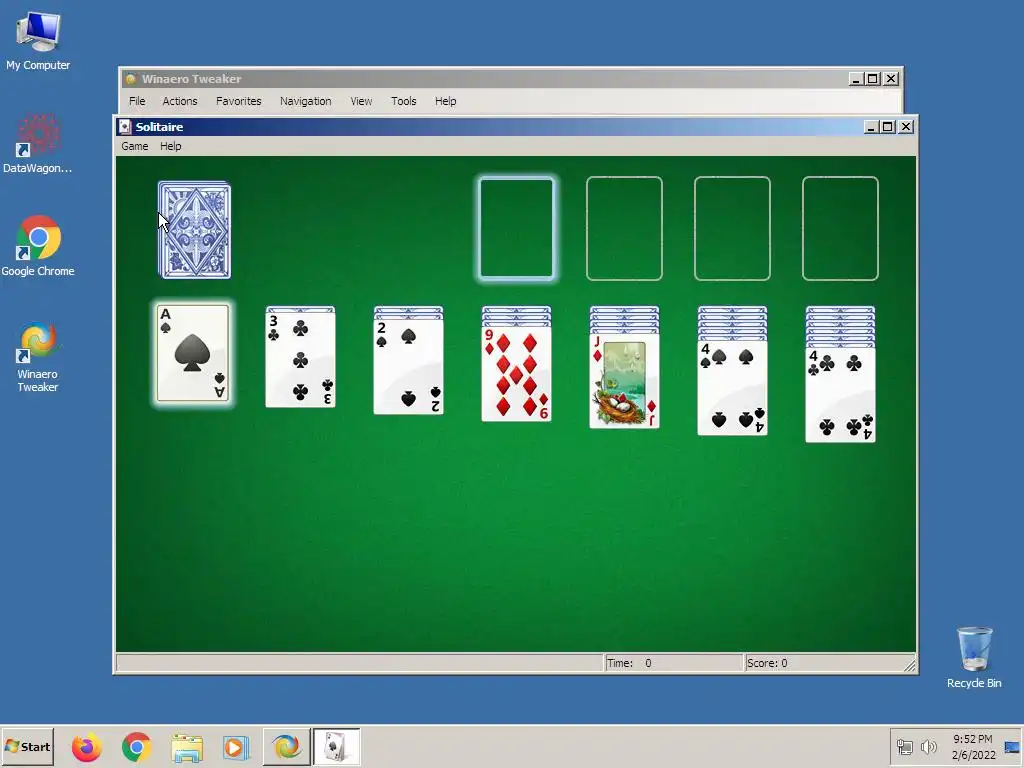Open the Start menu
The image size is (1024, 768).
(x=27, y=746)
